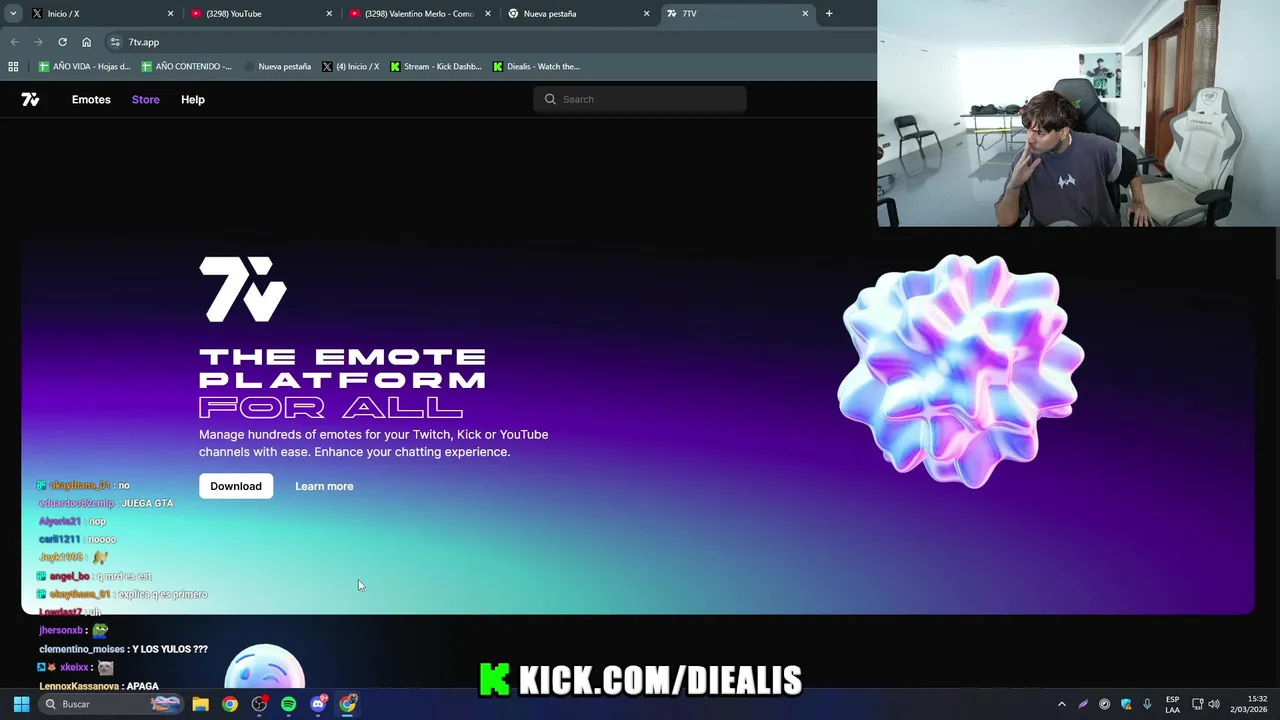
Task: Close the (3298) YouTube tab
Action: pos(329,14)
